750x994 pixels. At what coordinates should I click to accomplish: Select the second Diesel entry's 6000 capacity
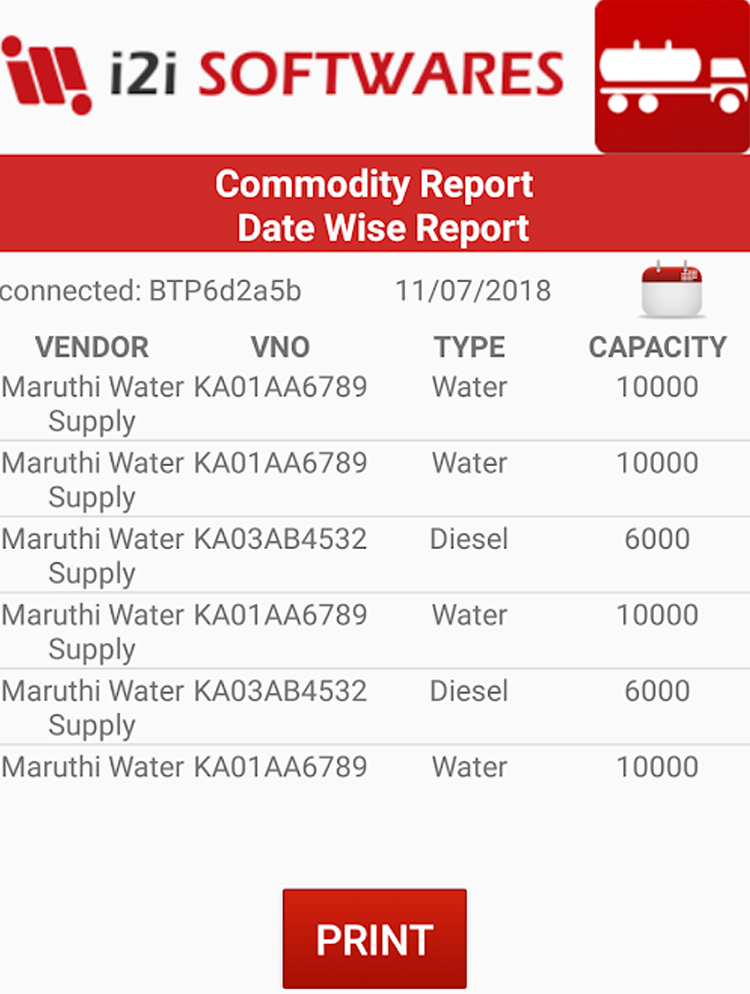(657, 691)
